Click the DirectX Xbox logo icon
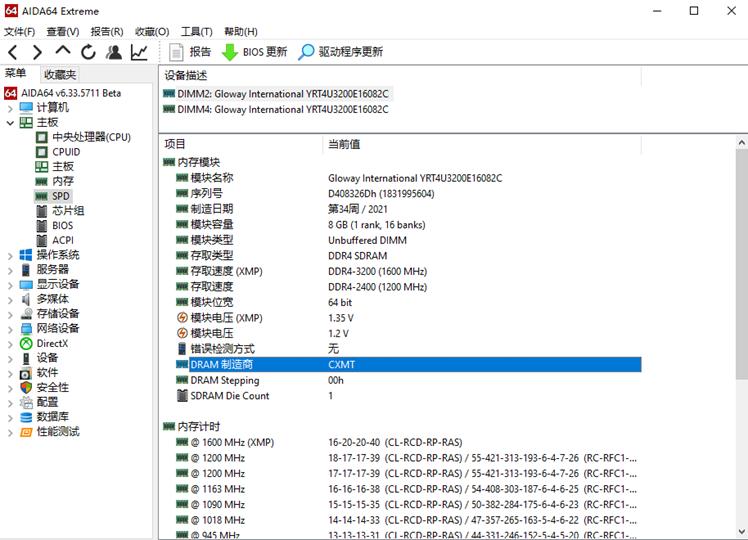The height and width of the screenshot is (540, 748). [26, 343]
